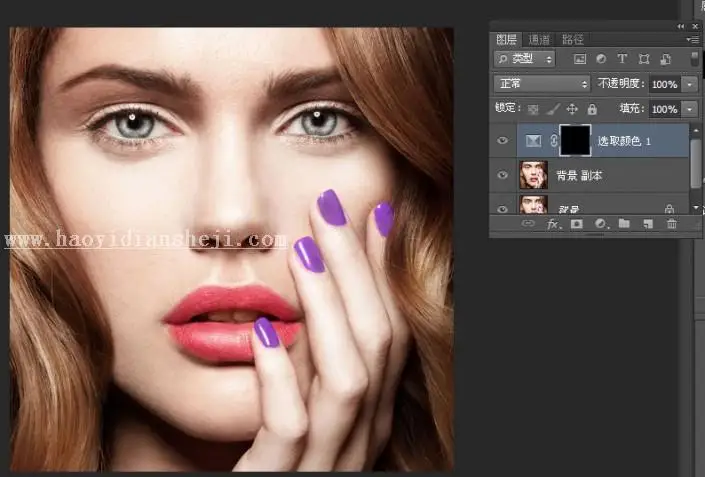The image size is (705, 477).
Task: Select the 背景 副本 layer name
Action: pos(579,175)
